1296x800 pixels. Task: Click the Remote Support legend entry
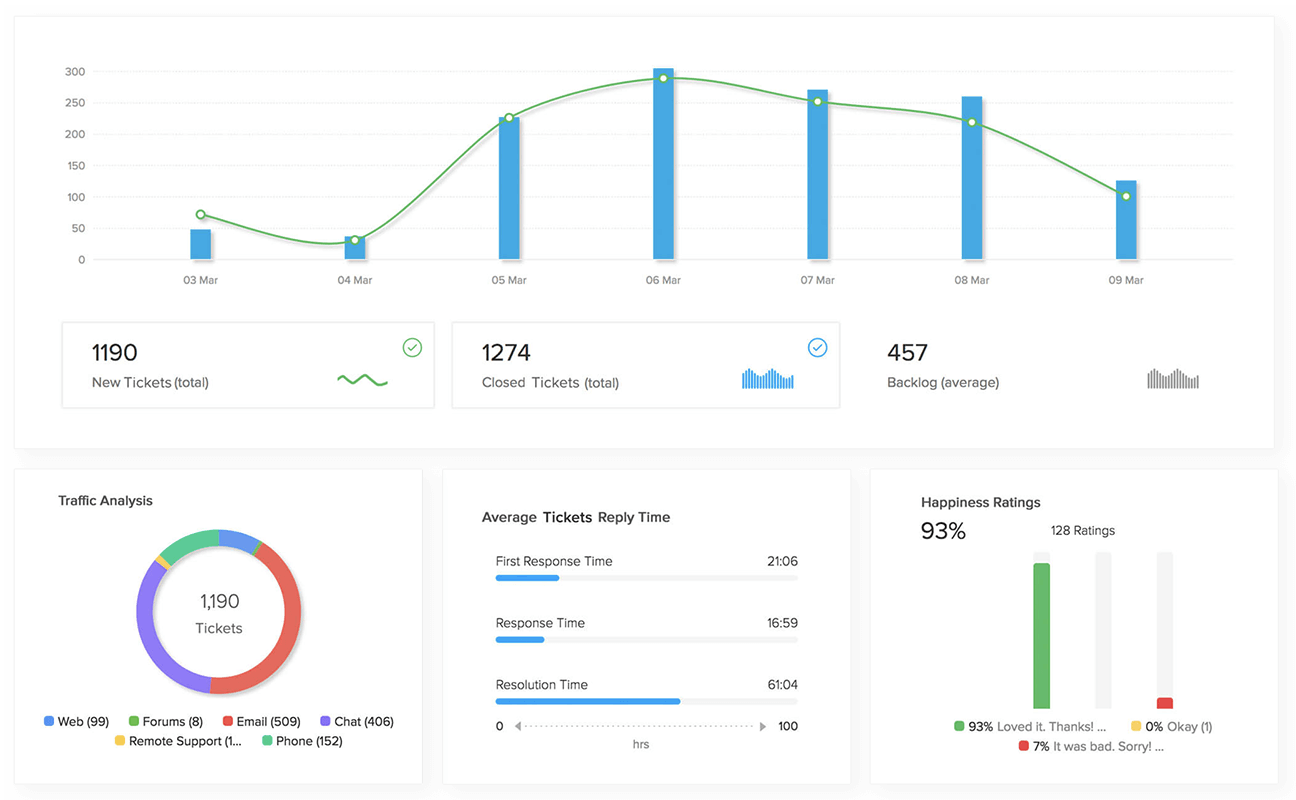click(178, 741)
